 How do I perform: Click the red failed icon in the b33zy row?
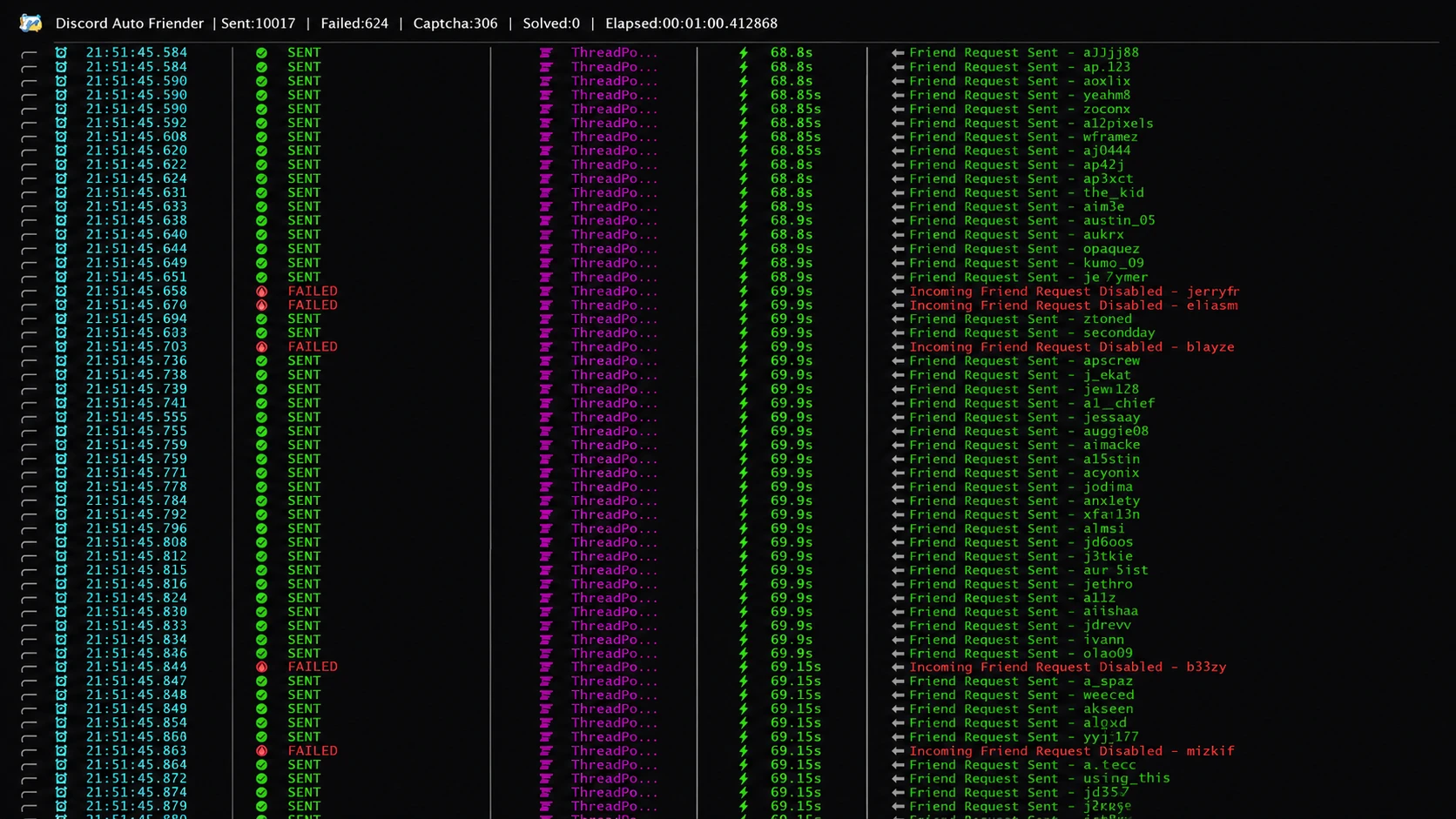coord(261,667)
